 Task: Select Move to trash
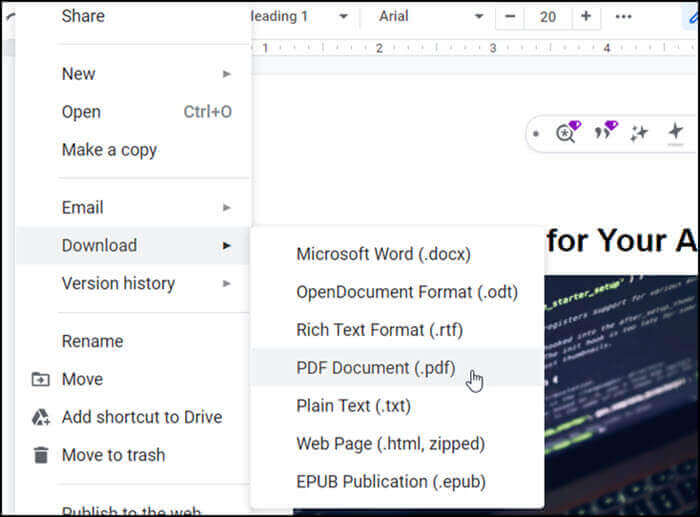point(132,455)
